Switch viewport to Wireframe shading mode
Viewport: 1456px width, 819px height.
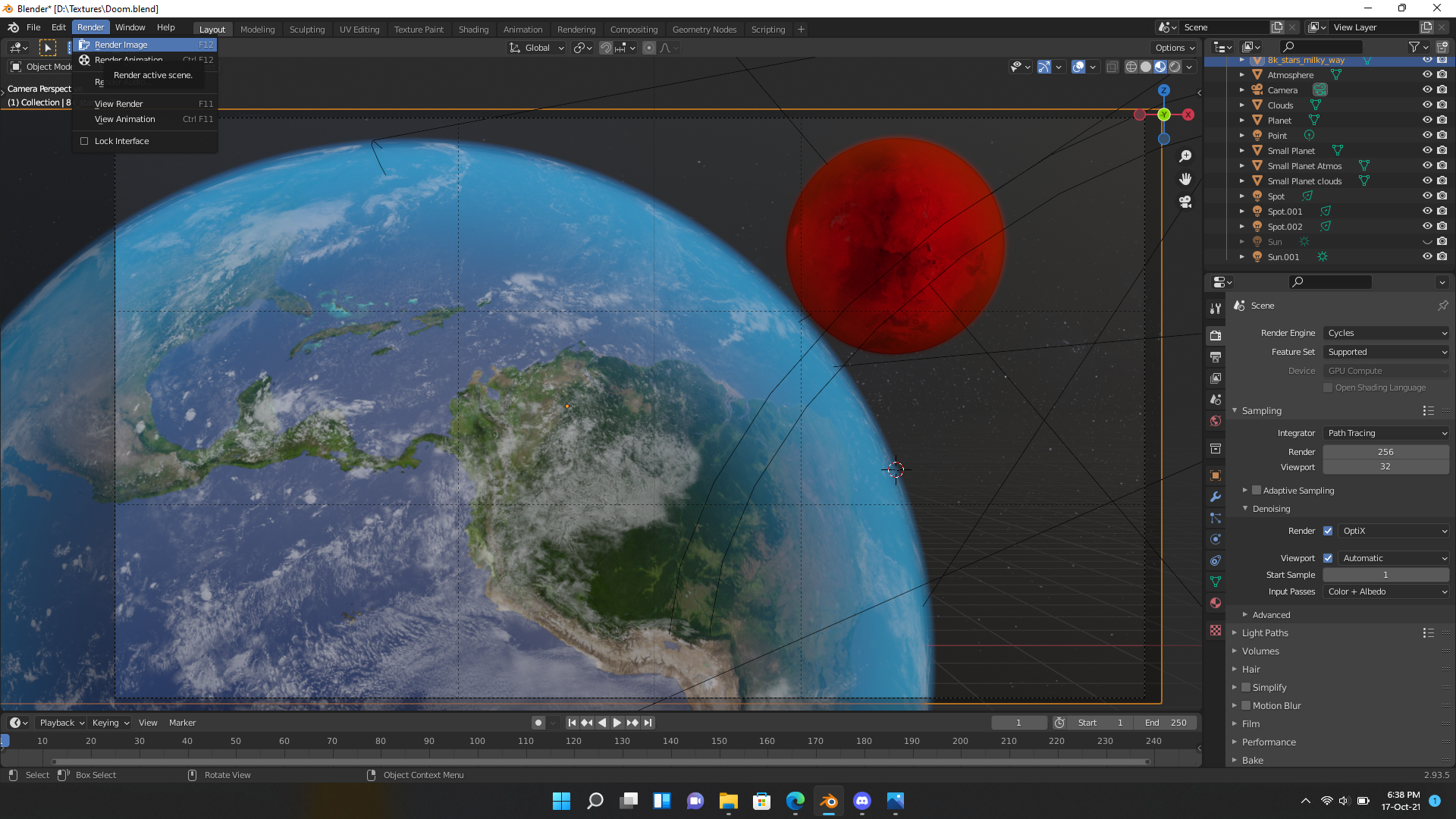(x=1131, y=67)
